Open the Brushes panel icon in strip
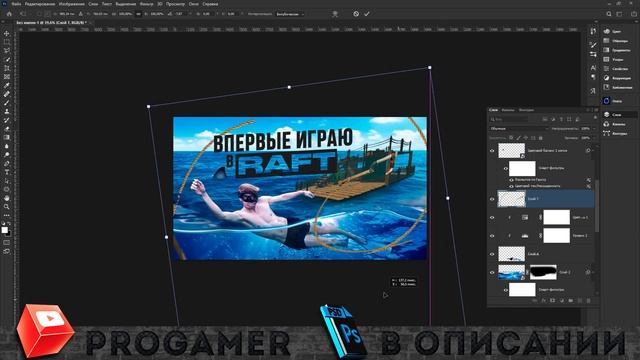Viewport: 640px width, 360px height. point(593,45)
